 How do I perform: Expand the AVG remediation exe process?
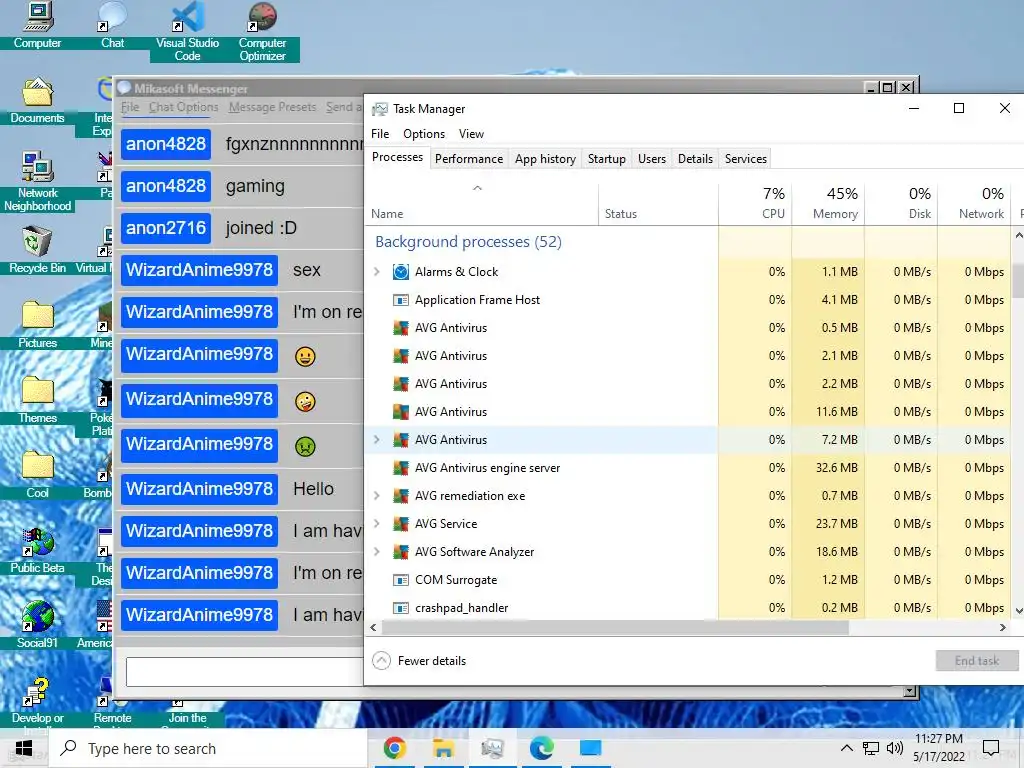[377, 496]
